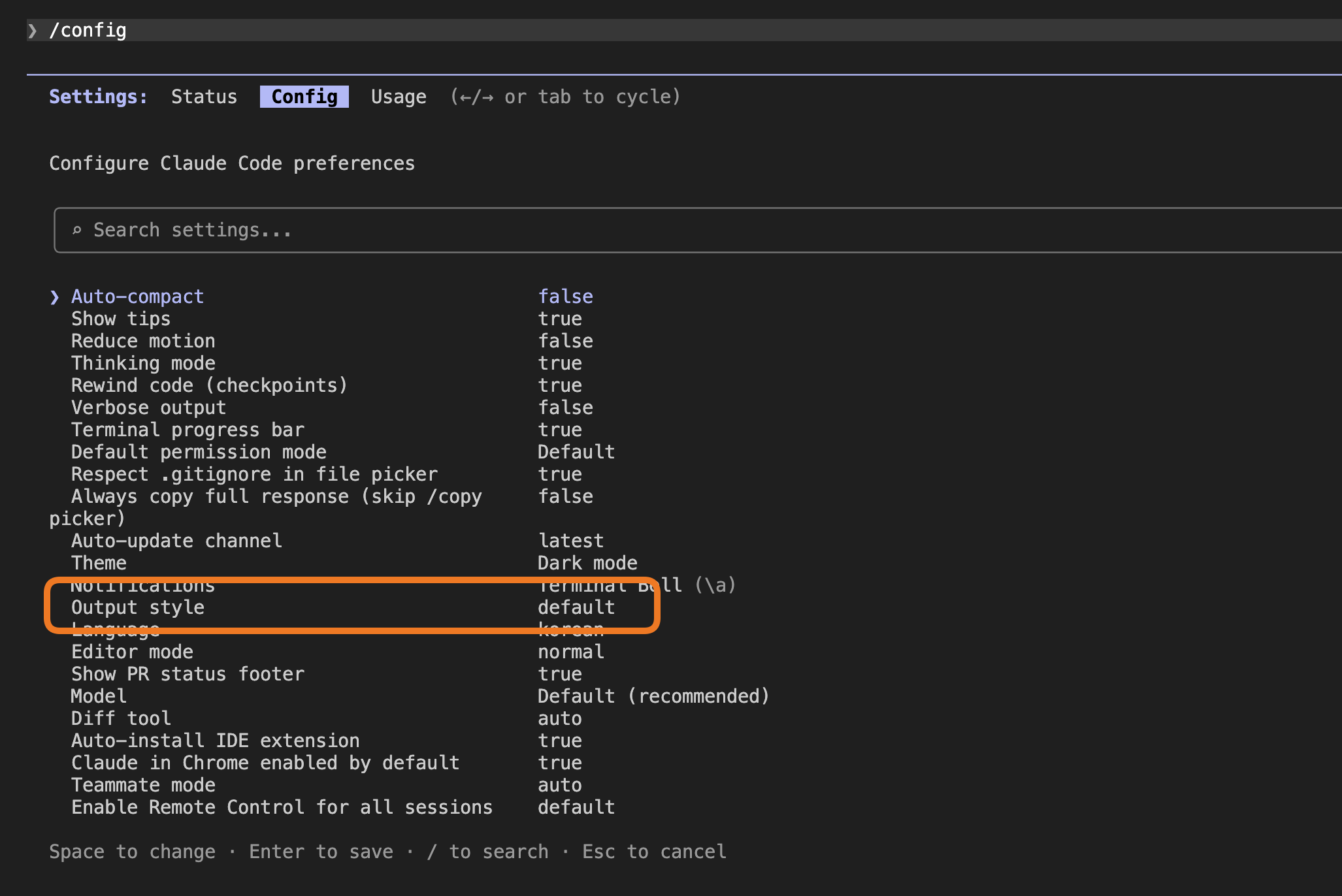Open Default permission mode options
The image size is (1342, 896).
199,452
